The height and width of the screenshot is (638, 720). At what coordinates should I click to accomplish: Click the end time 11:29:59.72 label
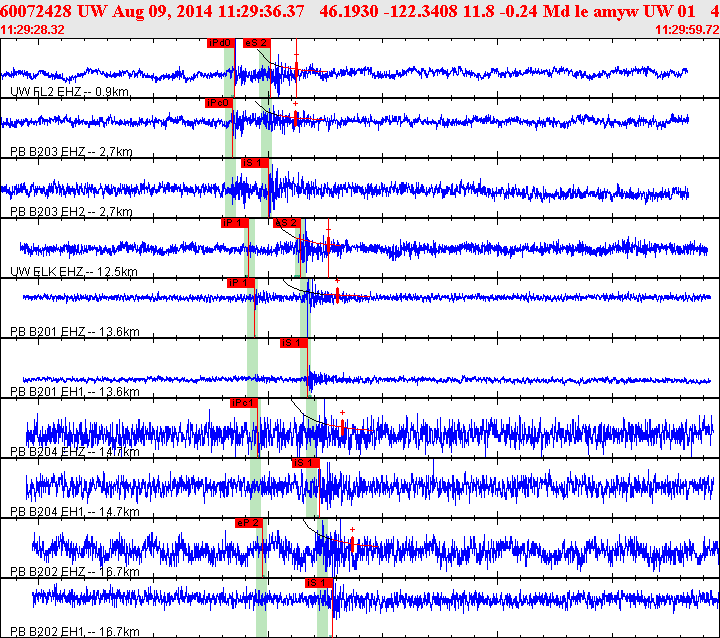pyautogui.click(x=686, y=30)
